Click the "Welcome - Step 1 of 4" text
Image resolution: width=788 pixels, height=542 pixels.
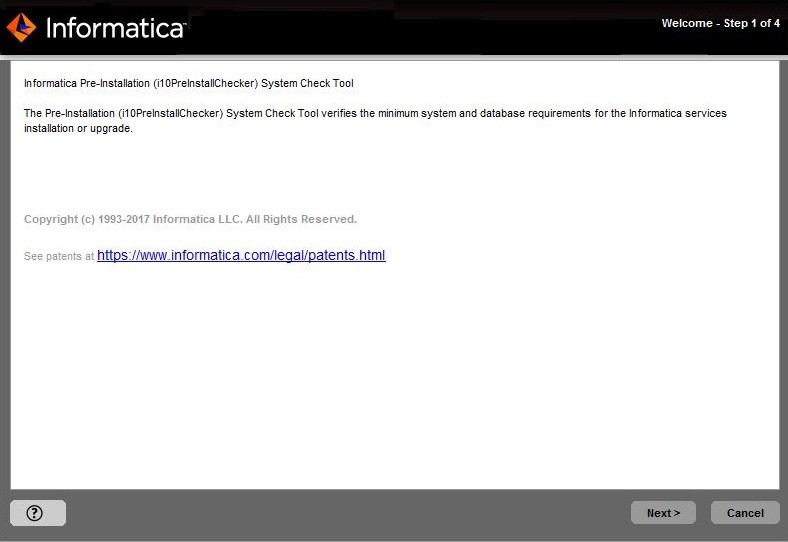point(721,23)
